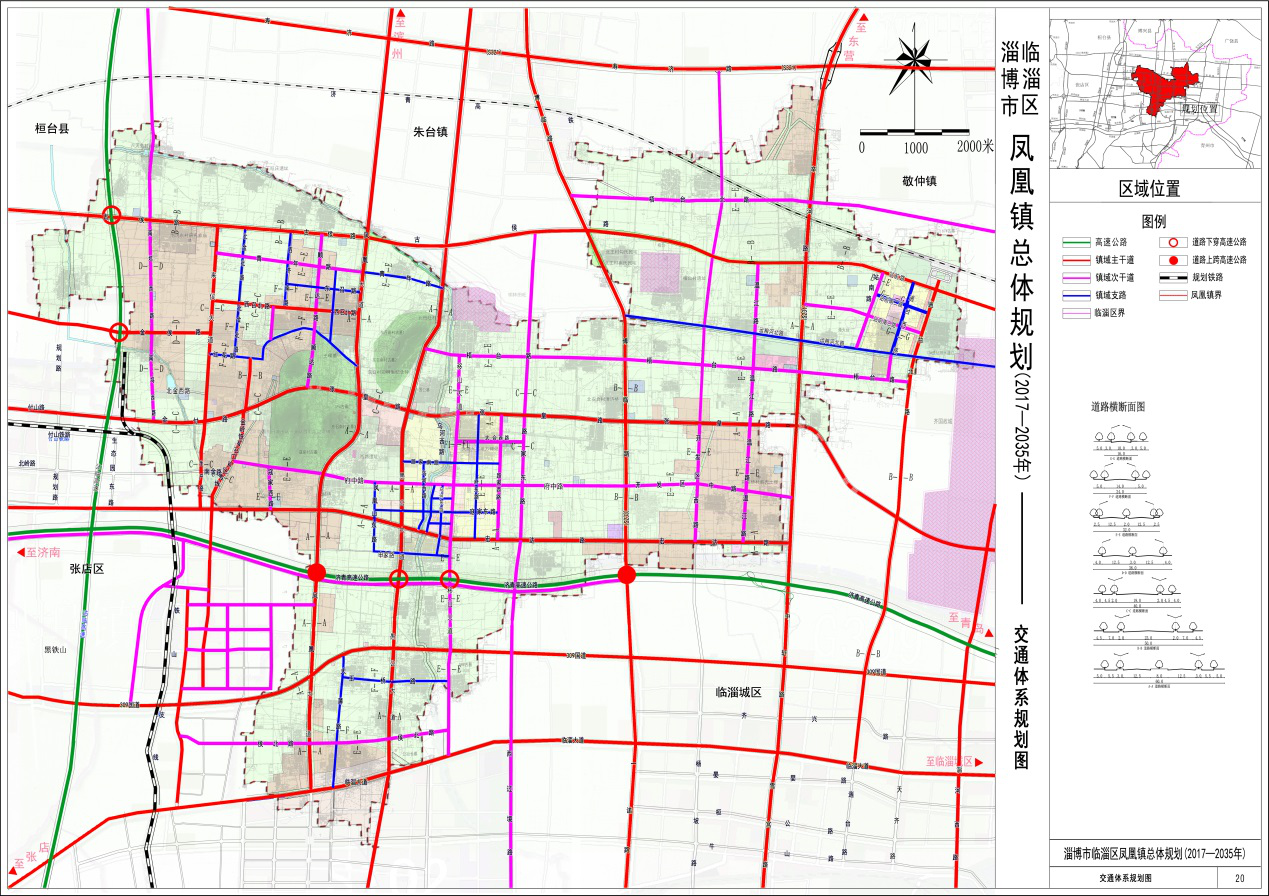
Task: Click the westernmost filled red overpass marker on map
Action: point(316,572)
